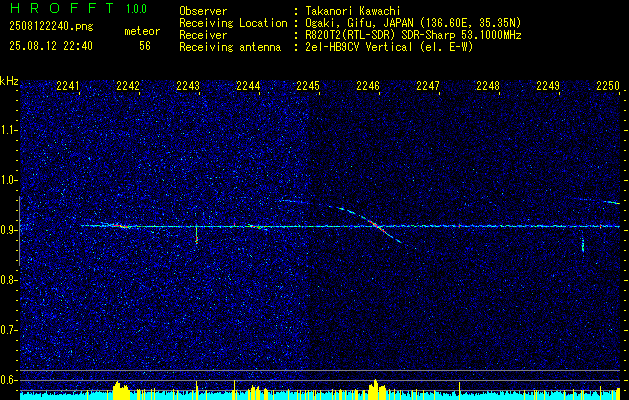Viewport: 629px width, 400px height.
Task: Click time marker 2244
Action: (x=248, y=85)
